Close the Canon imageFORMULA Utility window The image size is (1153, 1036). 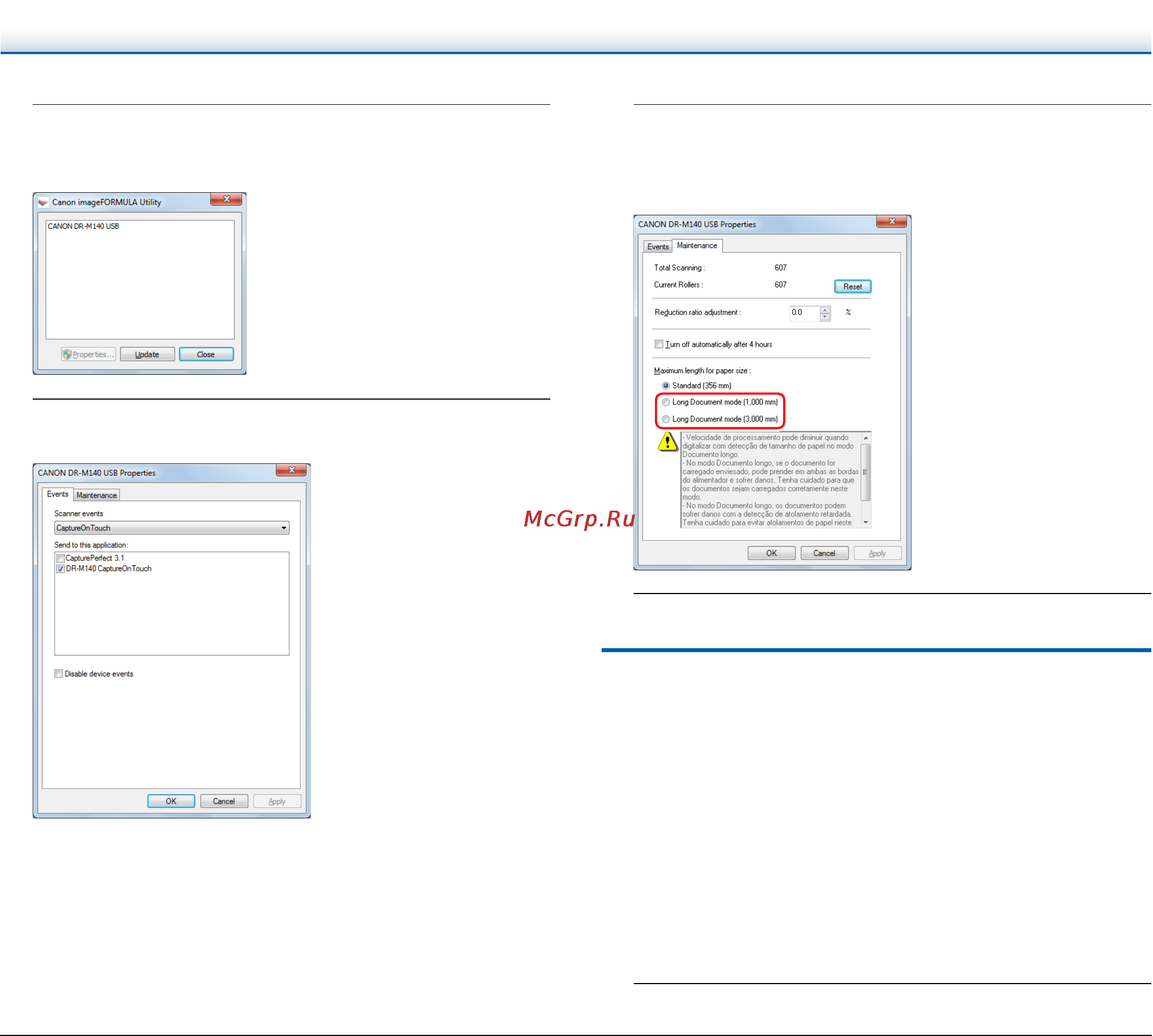point(227,199)
